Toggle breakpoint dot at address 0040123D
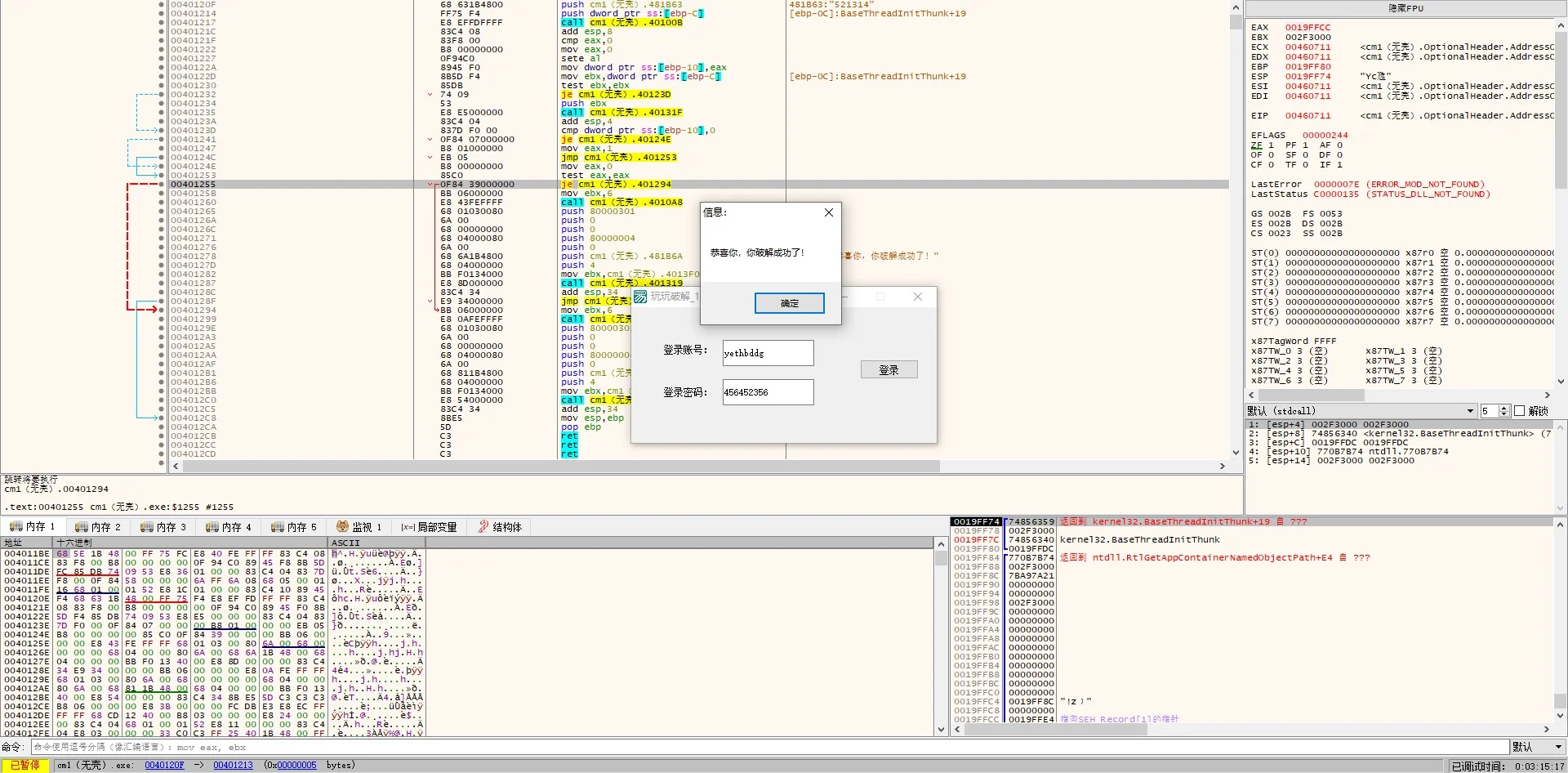Image resolution: width=1568 pixels, height=773 pixels. click(162, 131)
